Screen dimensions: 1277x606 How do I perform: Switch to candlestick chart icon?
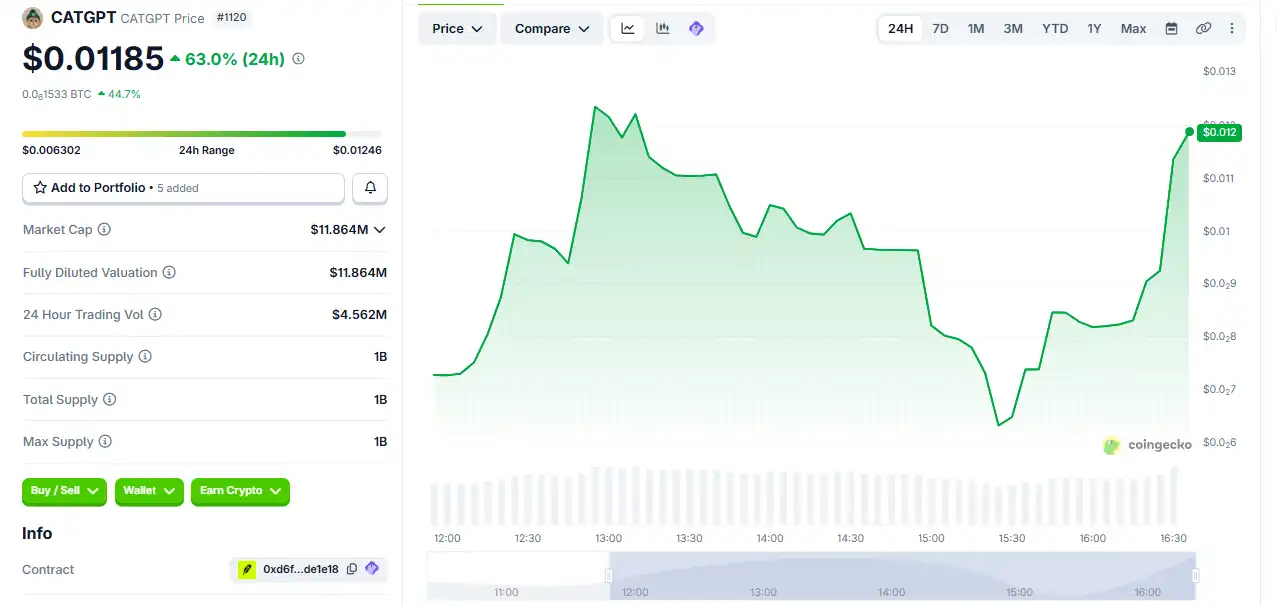[662, 28]
